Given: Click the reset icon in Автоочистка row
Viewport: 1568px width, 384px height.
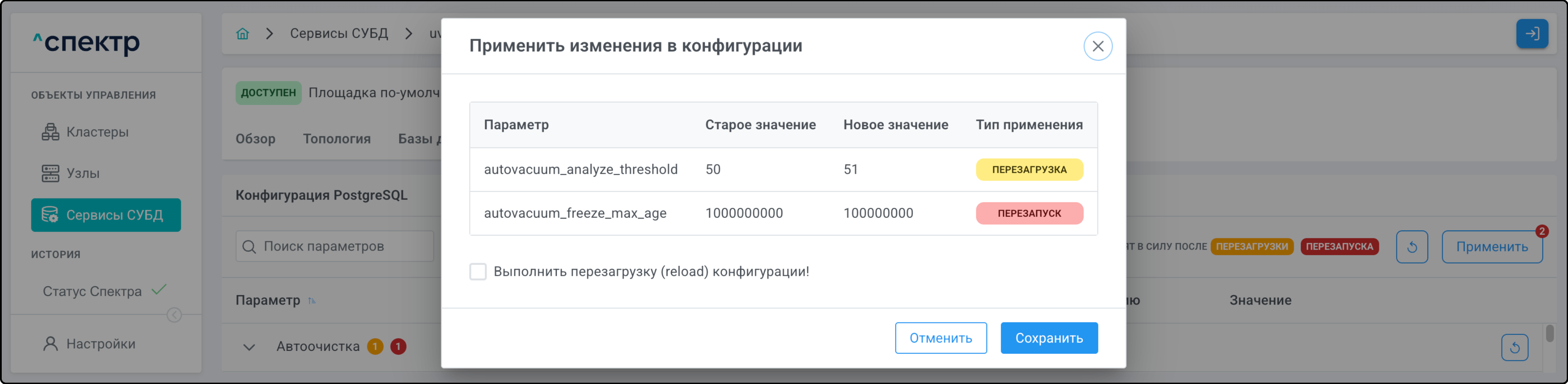Looking at the screenshot, I should [x=1514, y=347].
